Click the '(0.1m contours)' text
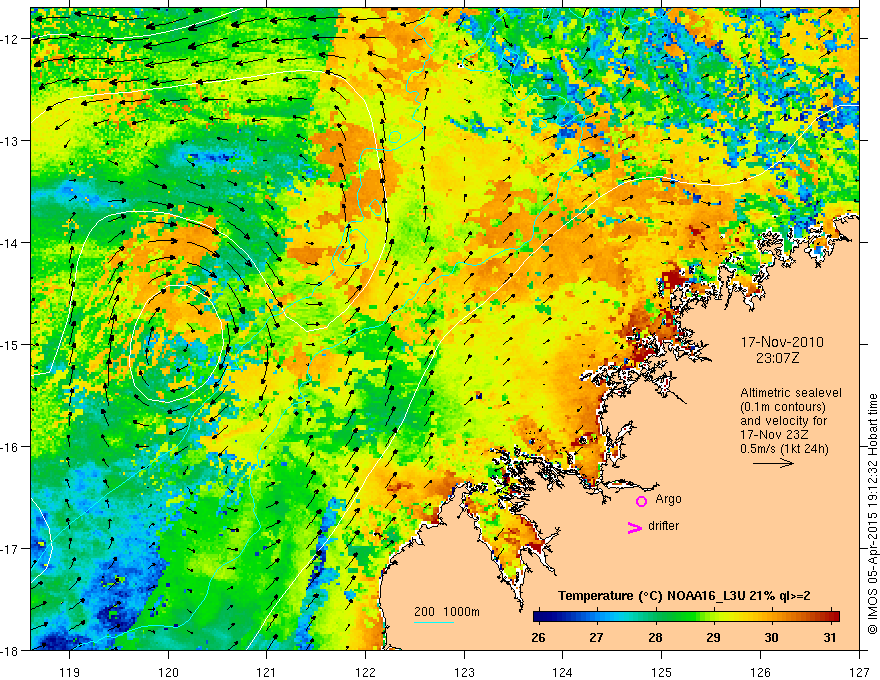The height and width of the screenshot is (680, 880). point(783,407)
